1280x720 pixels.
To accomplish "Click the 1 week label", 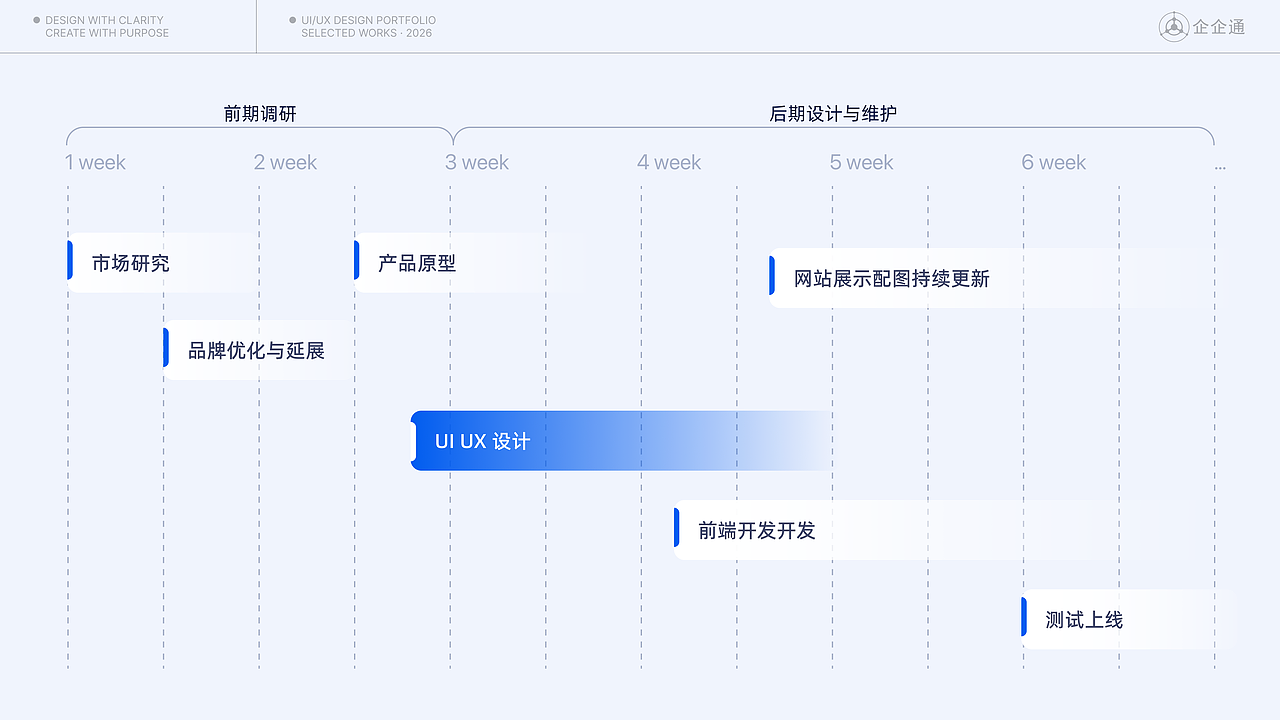I will [96, 163].
